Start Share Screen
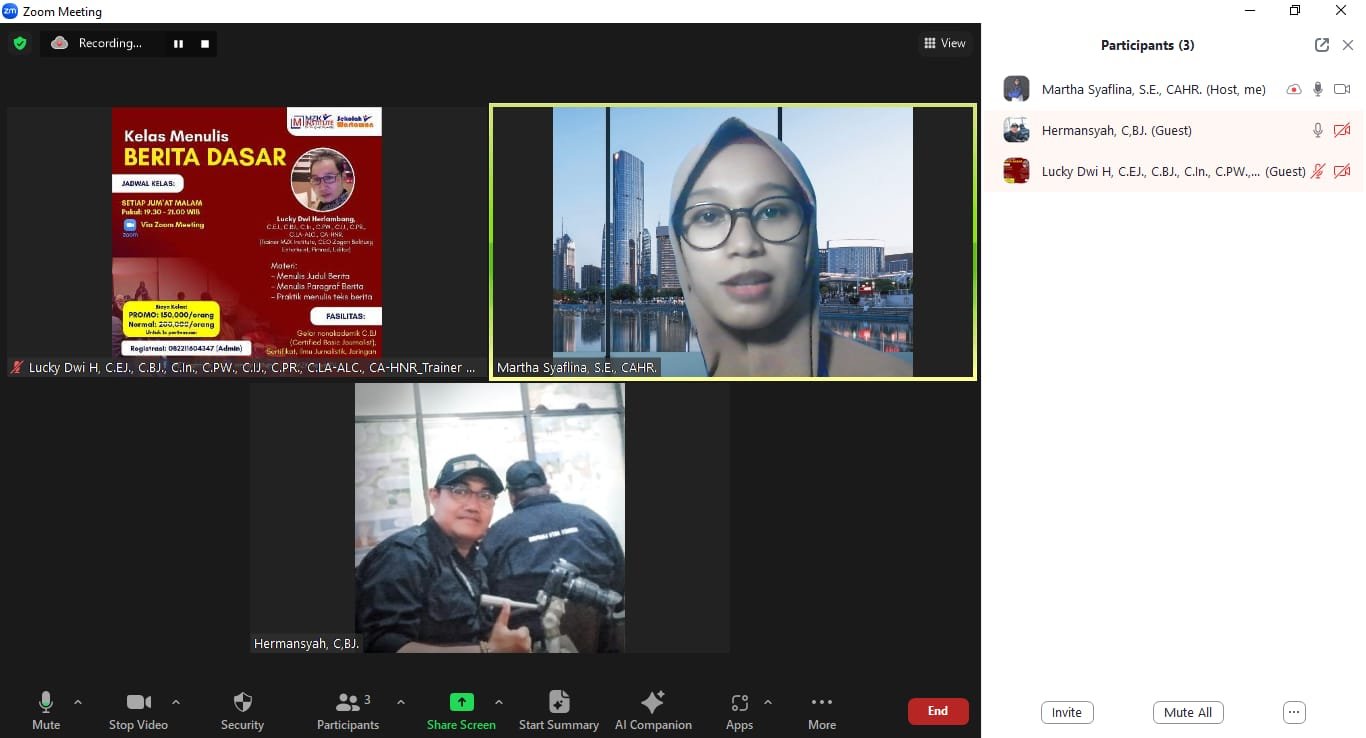The height and width of the screenshot is (738, 1366). [461, 711]
